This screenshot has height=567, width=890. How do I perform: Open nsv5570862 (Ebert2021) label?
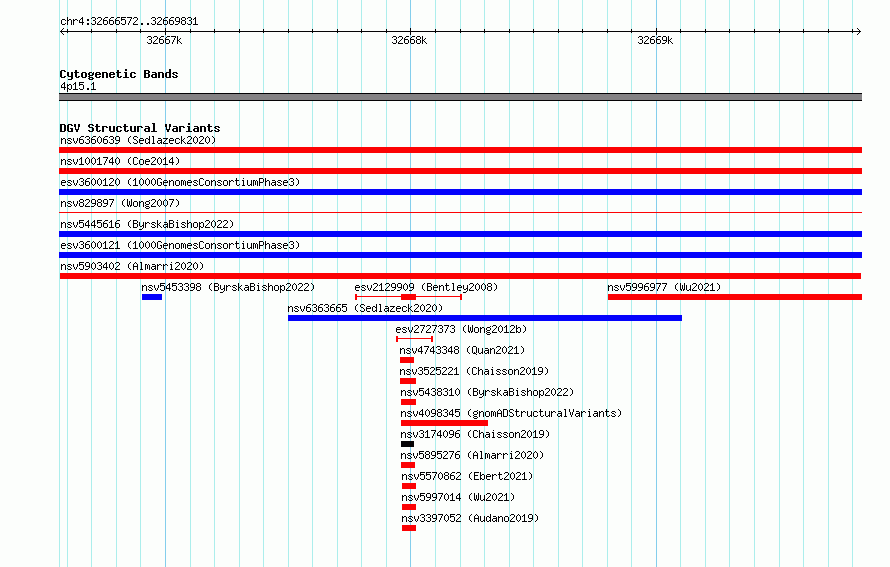click(467, 476)
